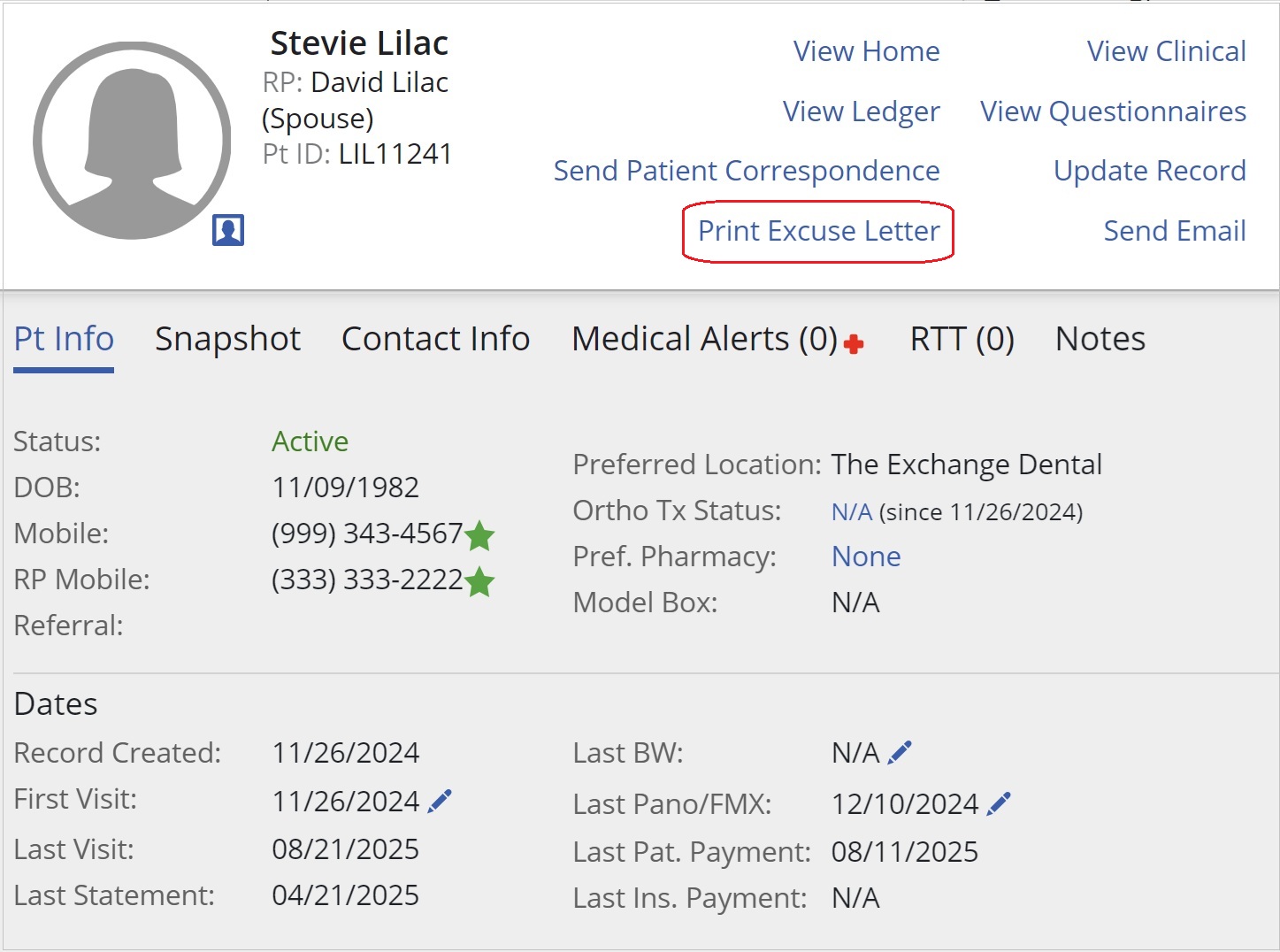Open the Medical Alerts (0) tab
This screenshot has width=1280, height=952.
click(704, 339)
